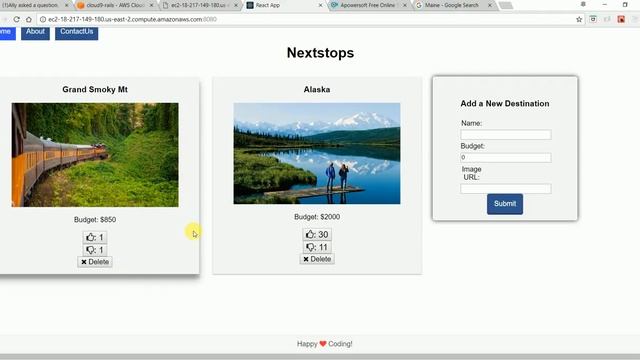Screen dimensions: 640x360
Task: Like the Grand Smoky Mt destination
Action: pos(95,237)
